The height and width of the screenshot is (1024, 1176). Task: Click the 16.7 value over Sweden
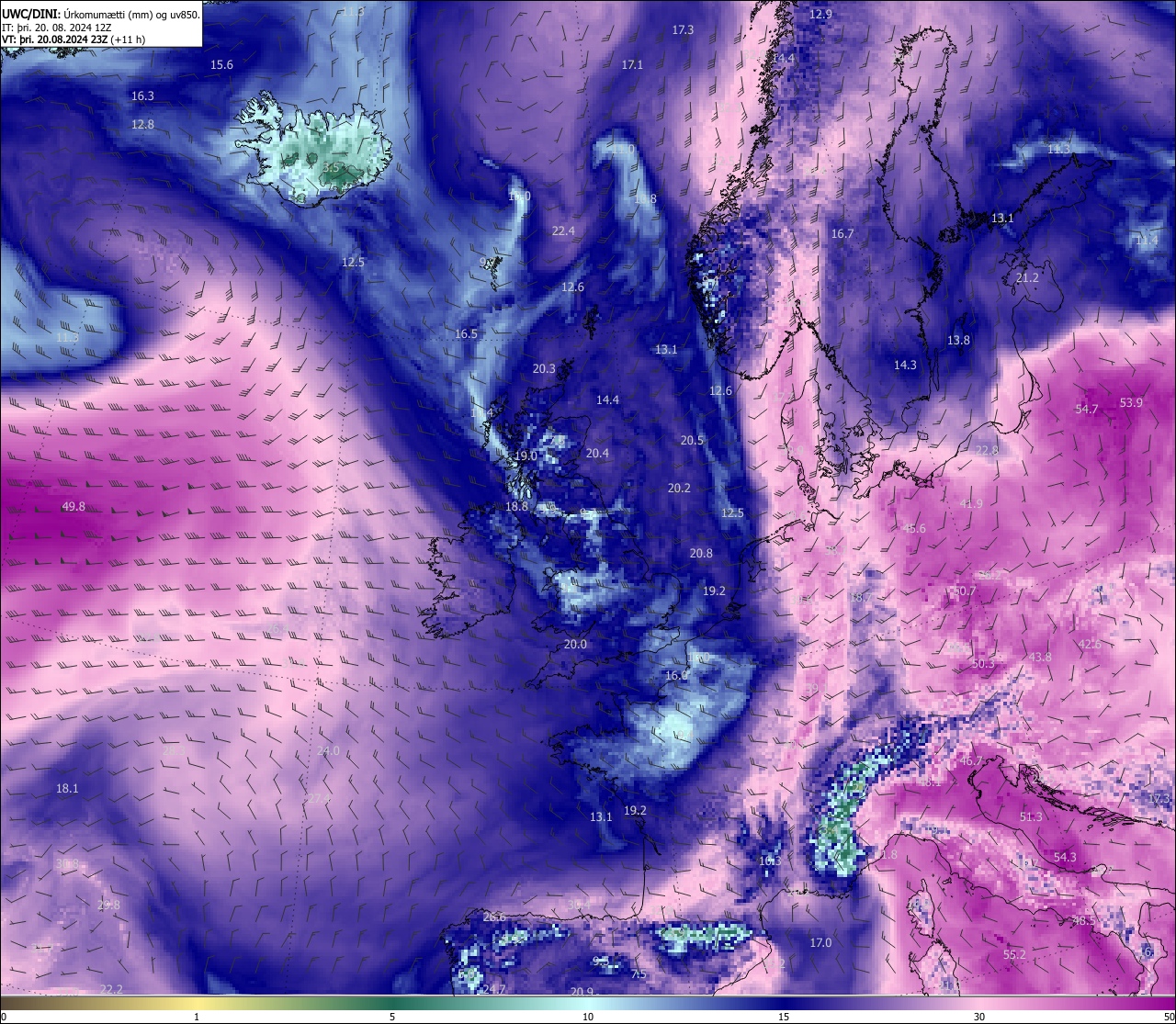point(842,233)
